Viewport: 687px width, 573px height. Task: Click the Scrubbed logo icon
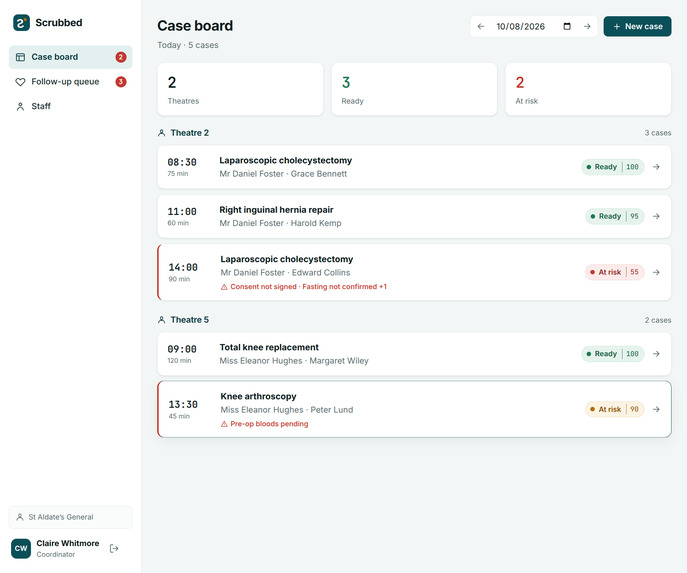21,23
